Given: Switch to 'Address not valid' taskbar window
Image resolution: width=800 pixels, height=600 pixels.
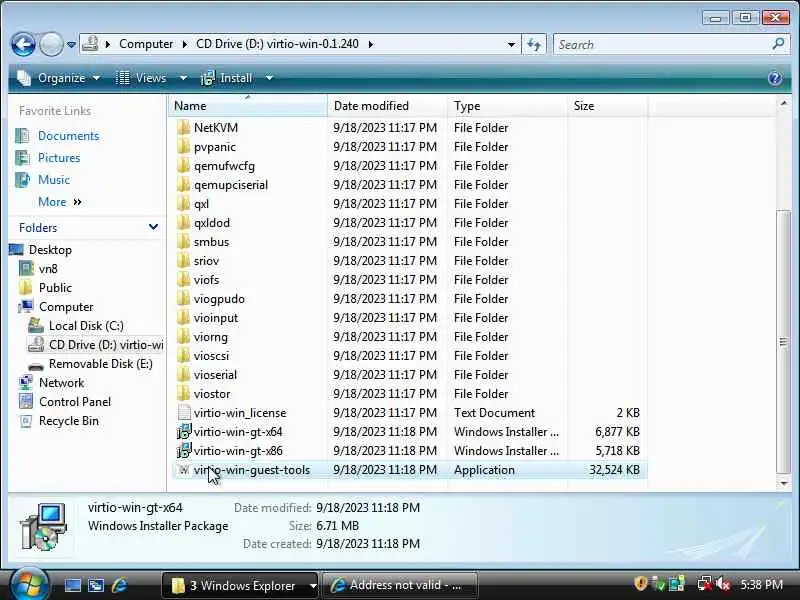Looking at the screenshot, I should [400, 586].
